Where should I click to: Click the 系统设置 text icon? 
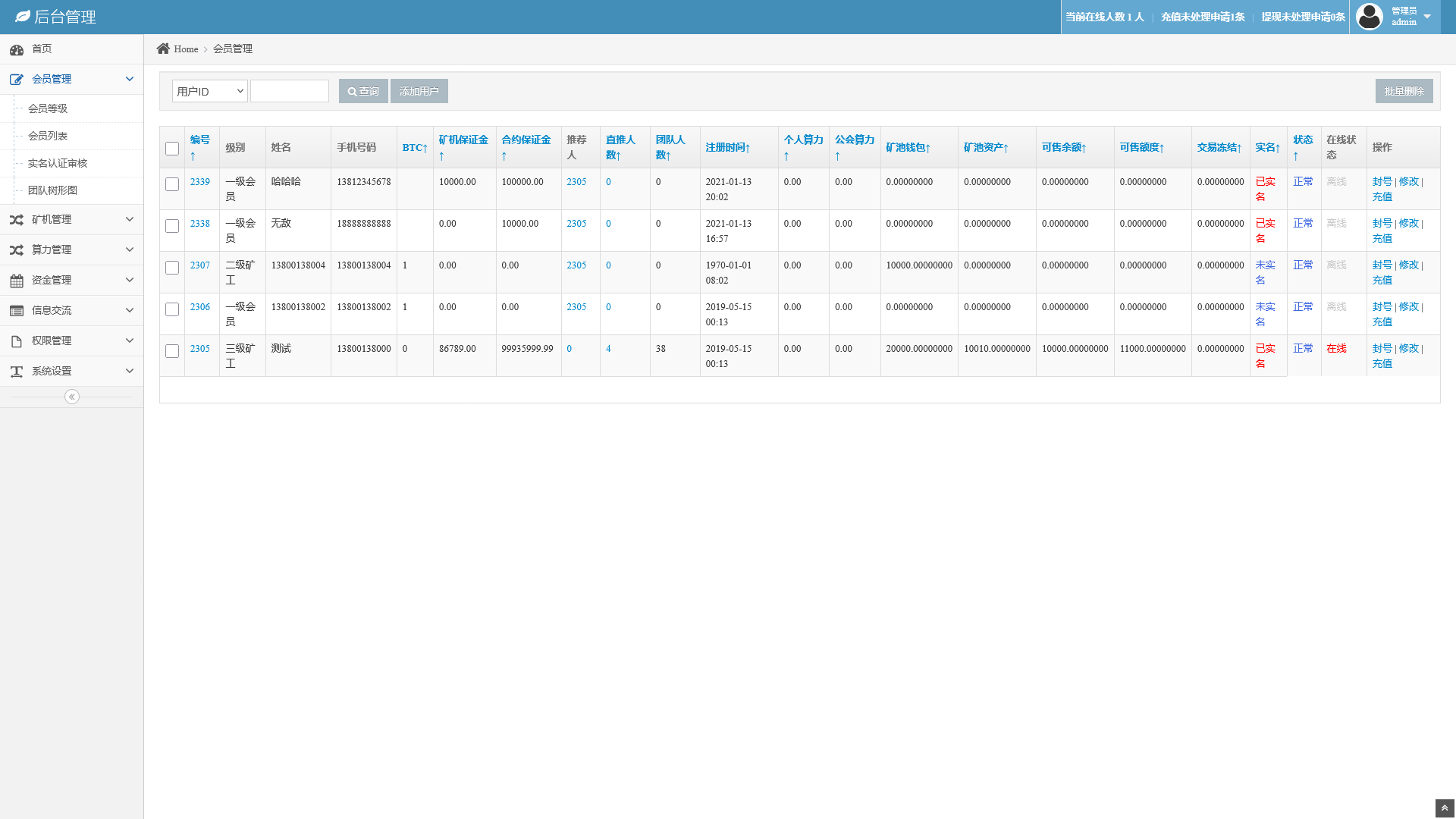(x=17, y=372)
